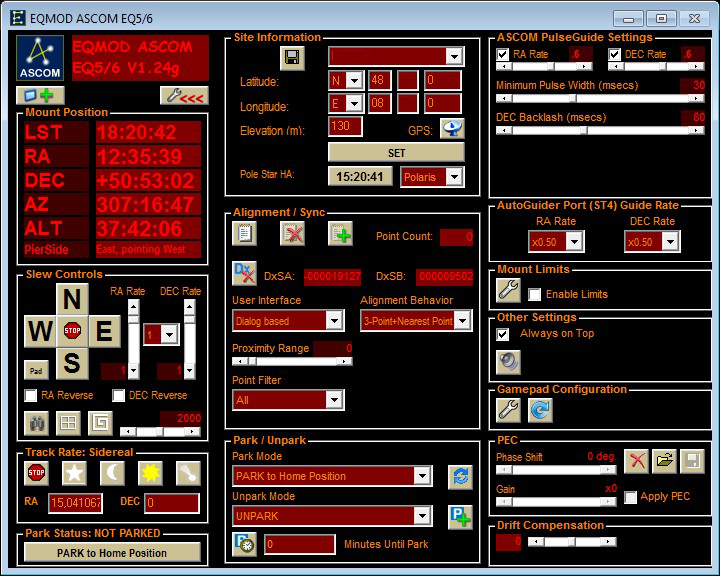This screenshot has width=720, height=576.
Task: Toggle RA Rate PulseGuide checkbox
Action: (503, 55)
